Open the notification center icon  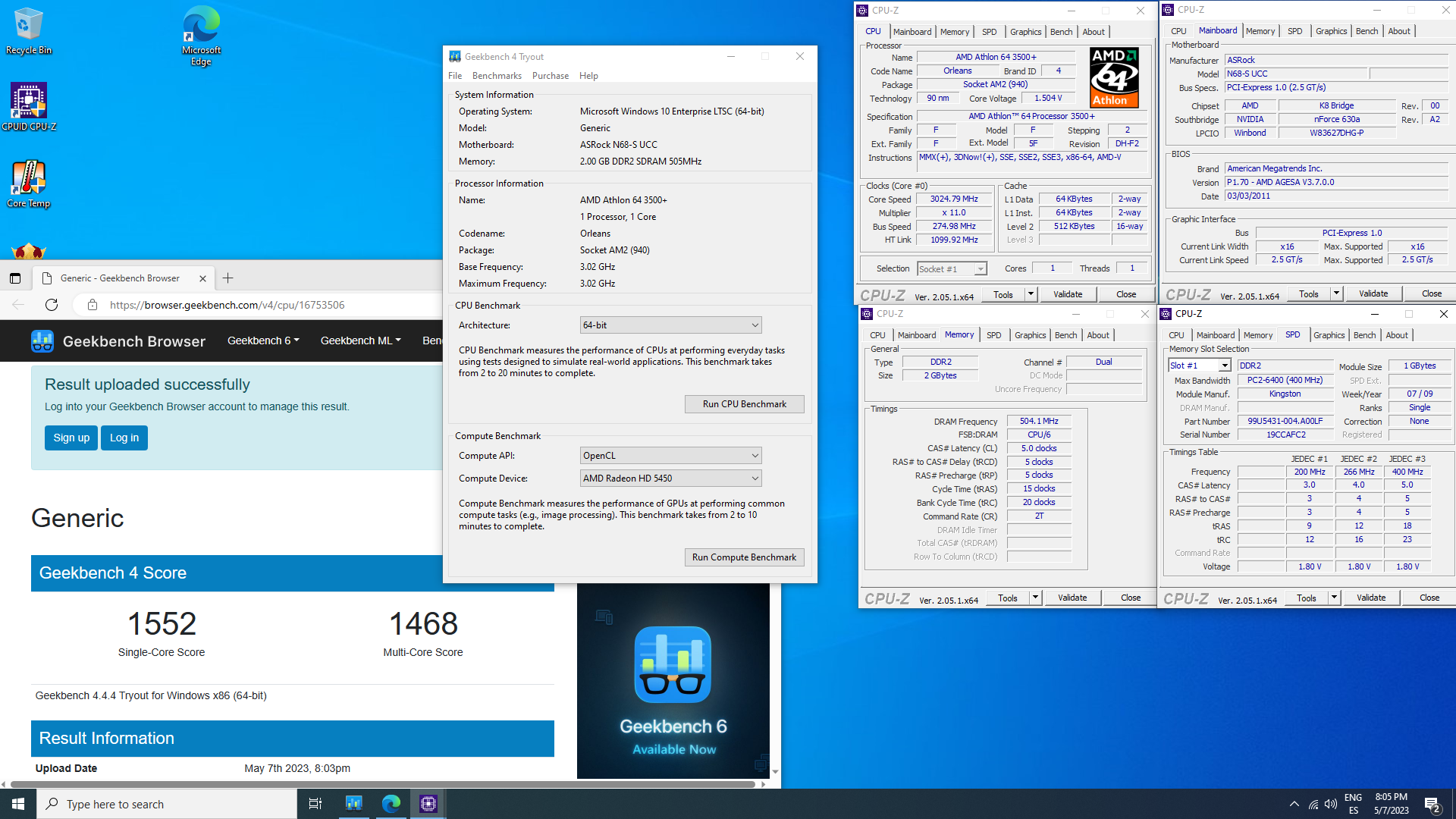click(x=1432, y=805)
